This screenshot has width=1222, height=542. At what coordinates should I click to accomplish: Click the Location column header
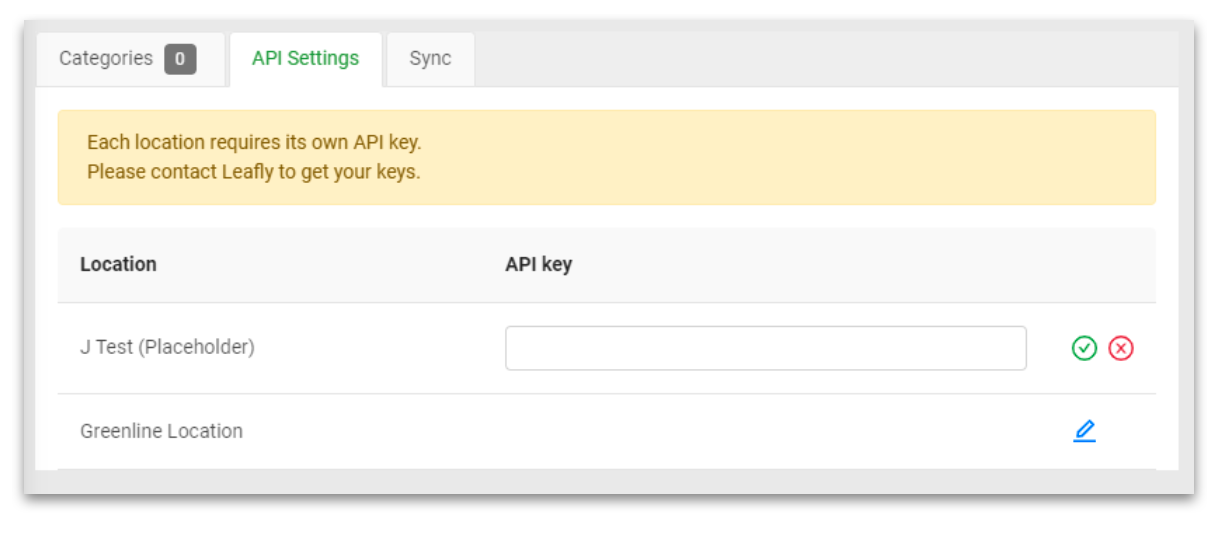(118, 264)
